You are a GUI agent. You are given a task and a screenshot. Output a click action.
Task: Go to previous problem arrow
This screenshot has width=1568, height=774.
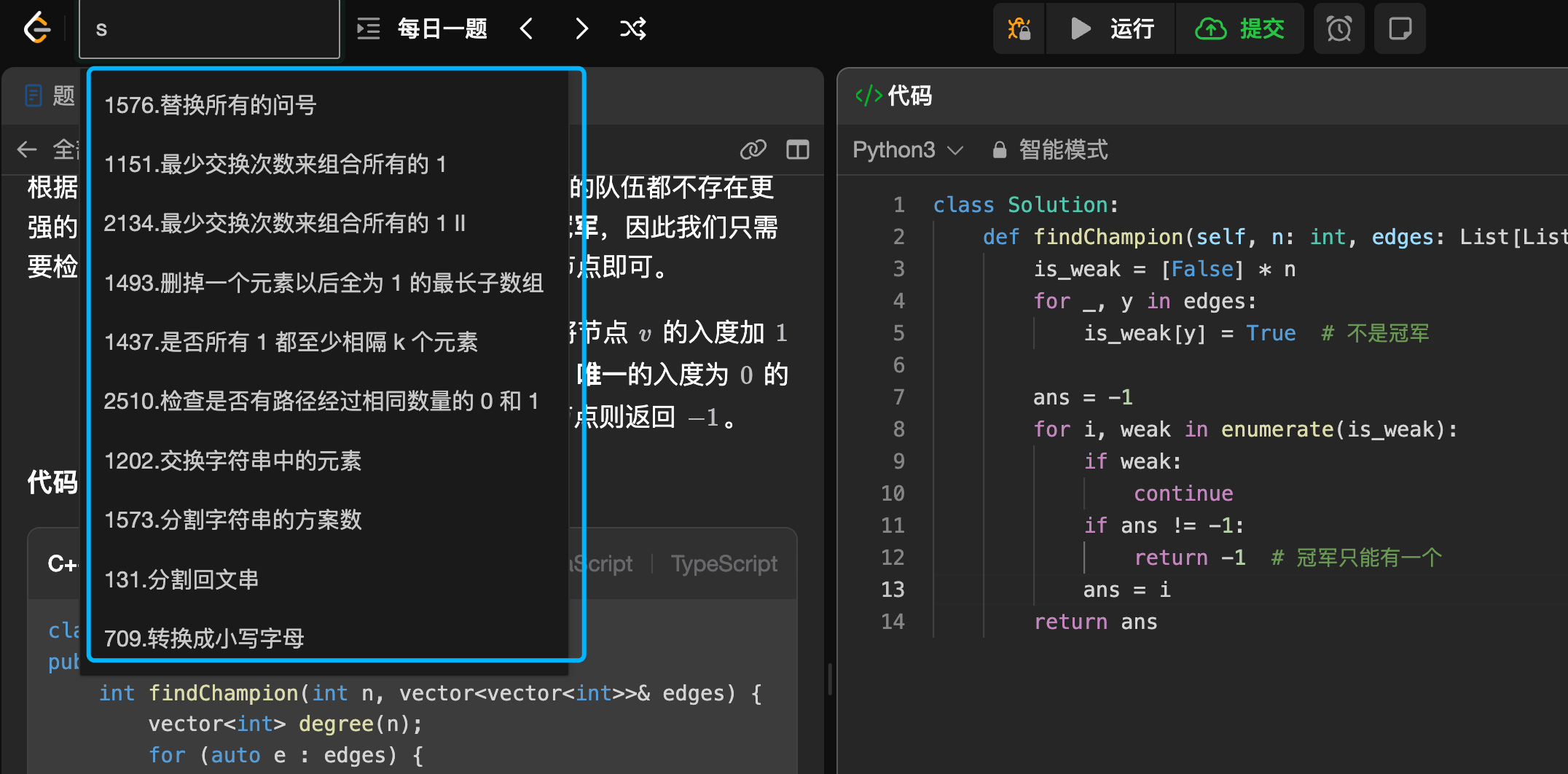coord(526,29)
